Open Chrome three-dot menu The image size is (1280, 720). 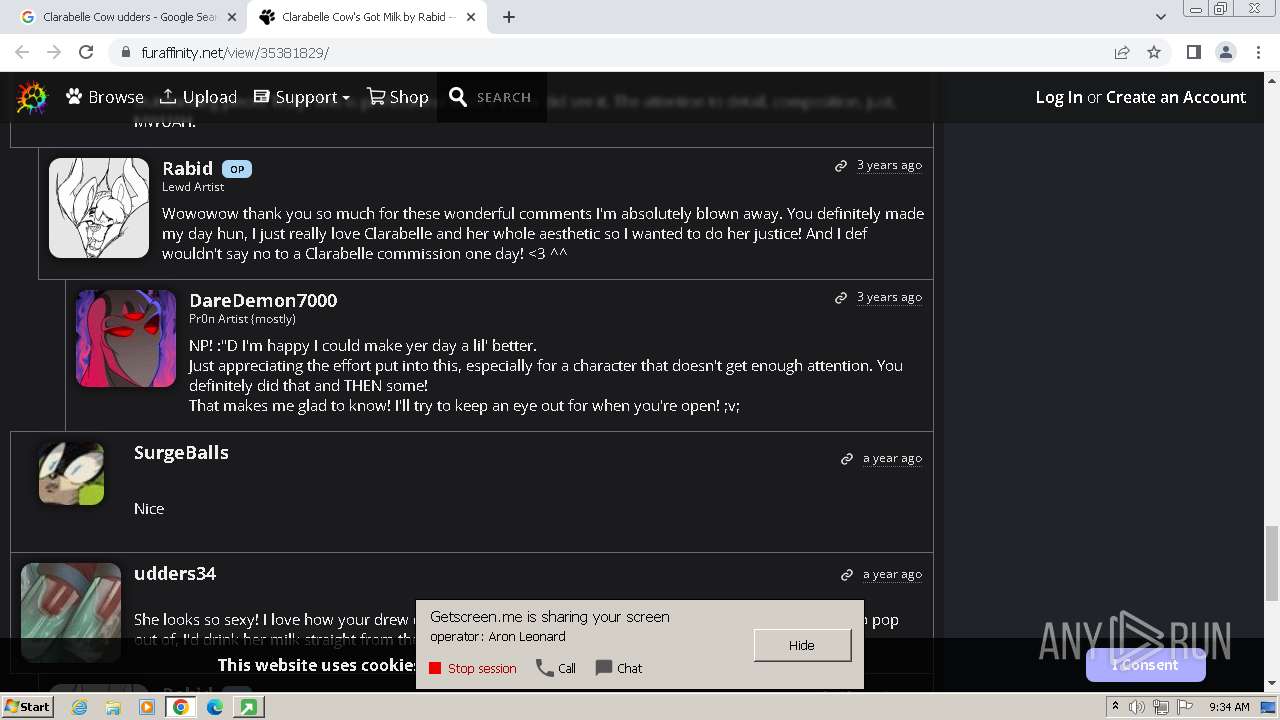click(x=1258, y=52)
